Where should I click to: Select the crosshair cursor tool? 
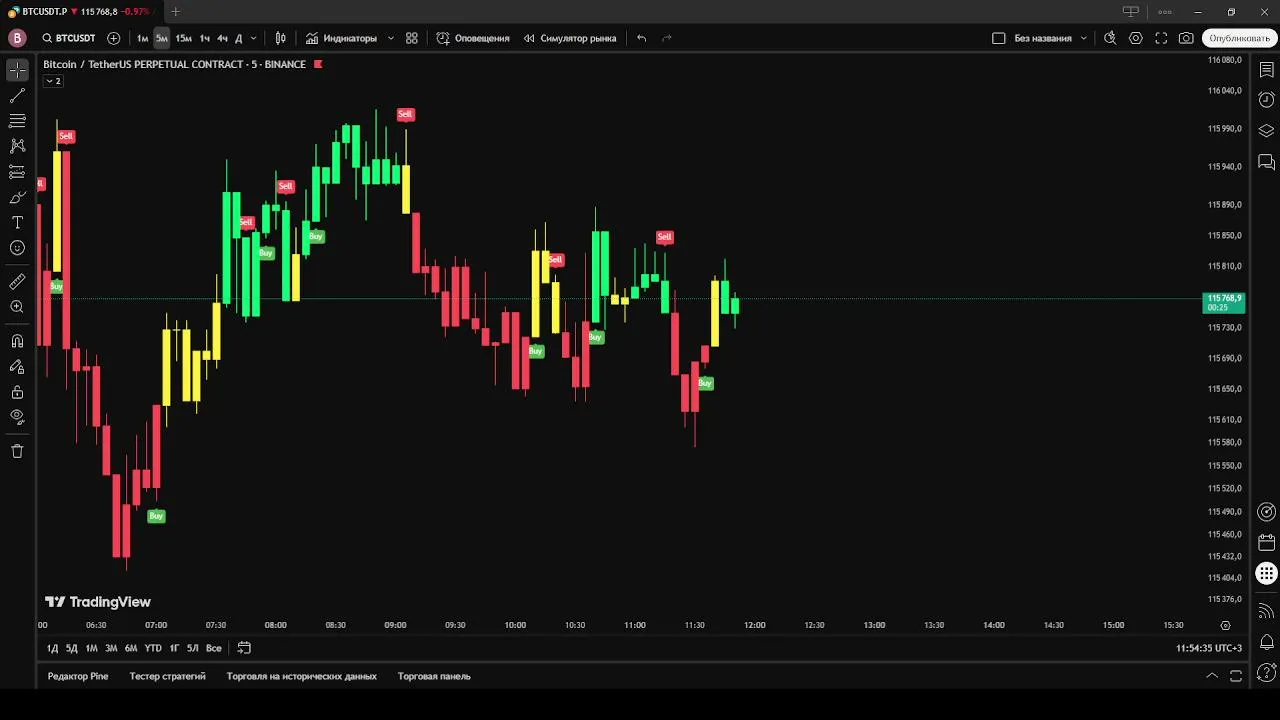pyautogui.click(x=17, y=70)
